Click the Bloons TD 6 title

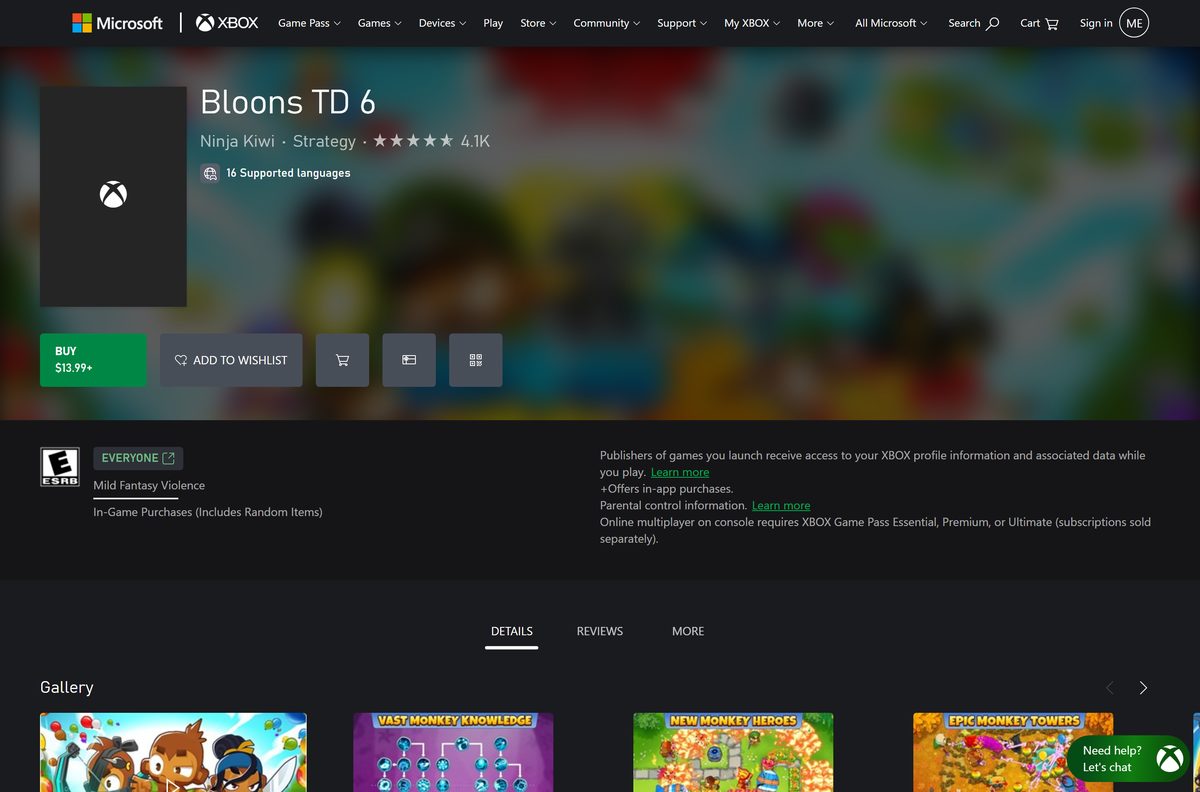[x=288, y=102]
